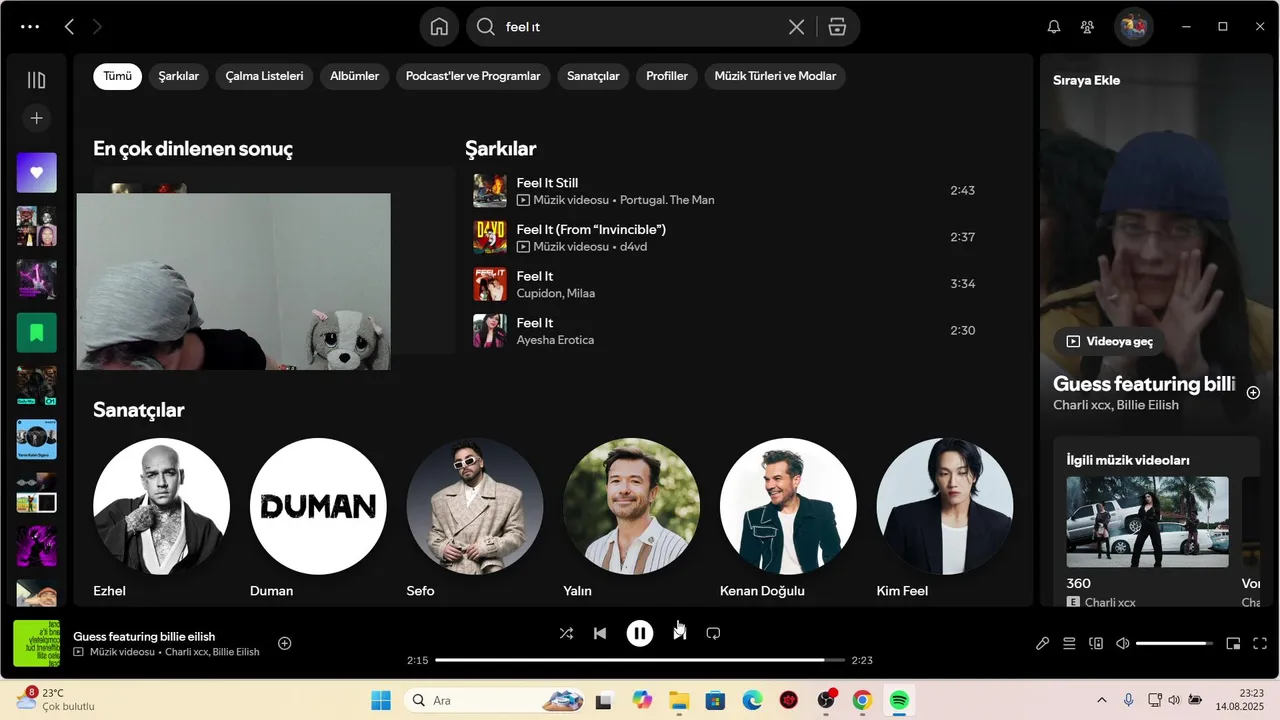Image resolution: width=1280 pixels, height=720 pixels.
Task: Open the Portugal. The Man artist link
Action: [667, 200]
